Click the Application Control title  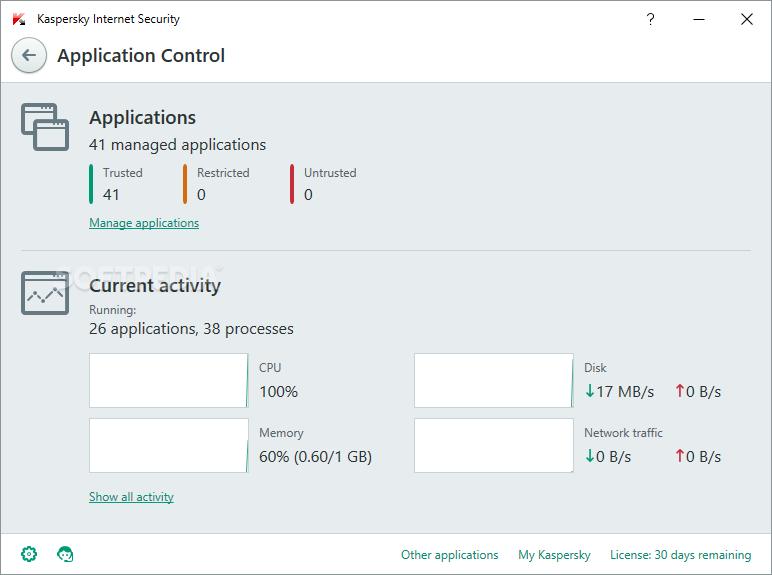tap(141, 56)
